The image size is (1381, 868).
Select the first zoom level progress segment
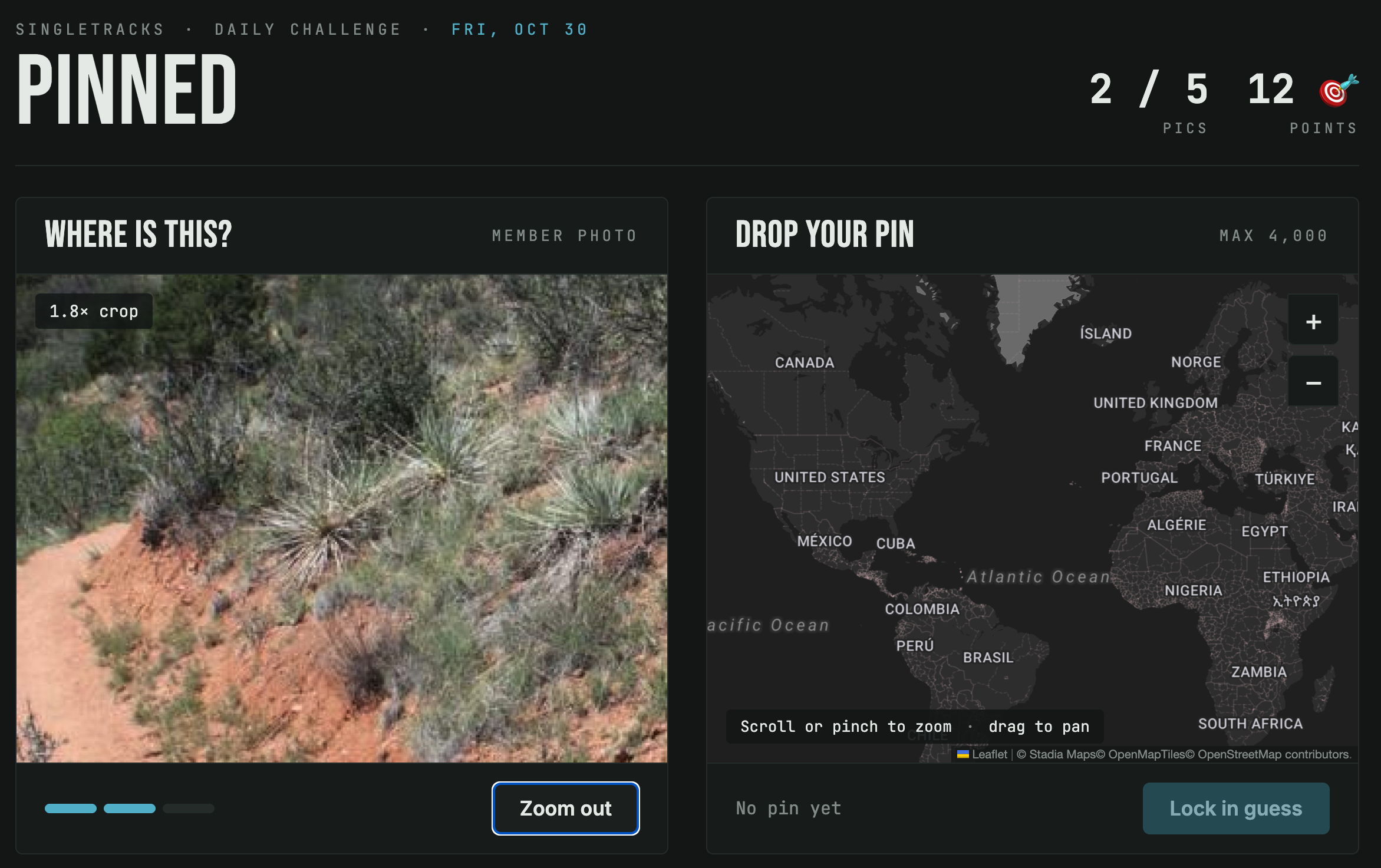(x=70, y=808)
